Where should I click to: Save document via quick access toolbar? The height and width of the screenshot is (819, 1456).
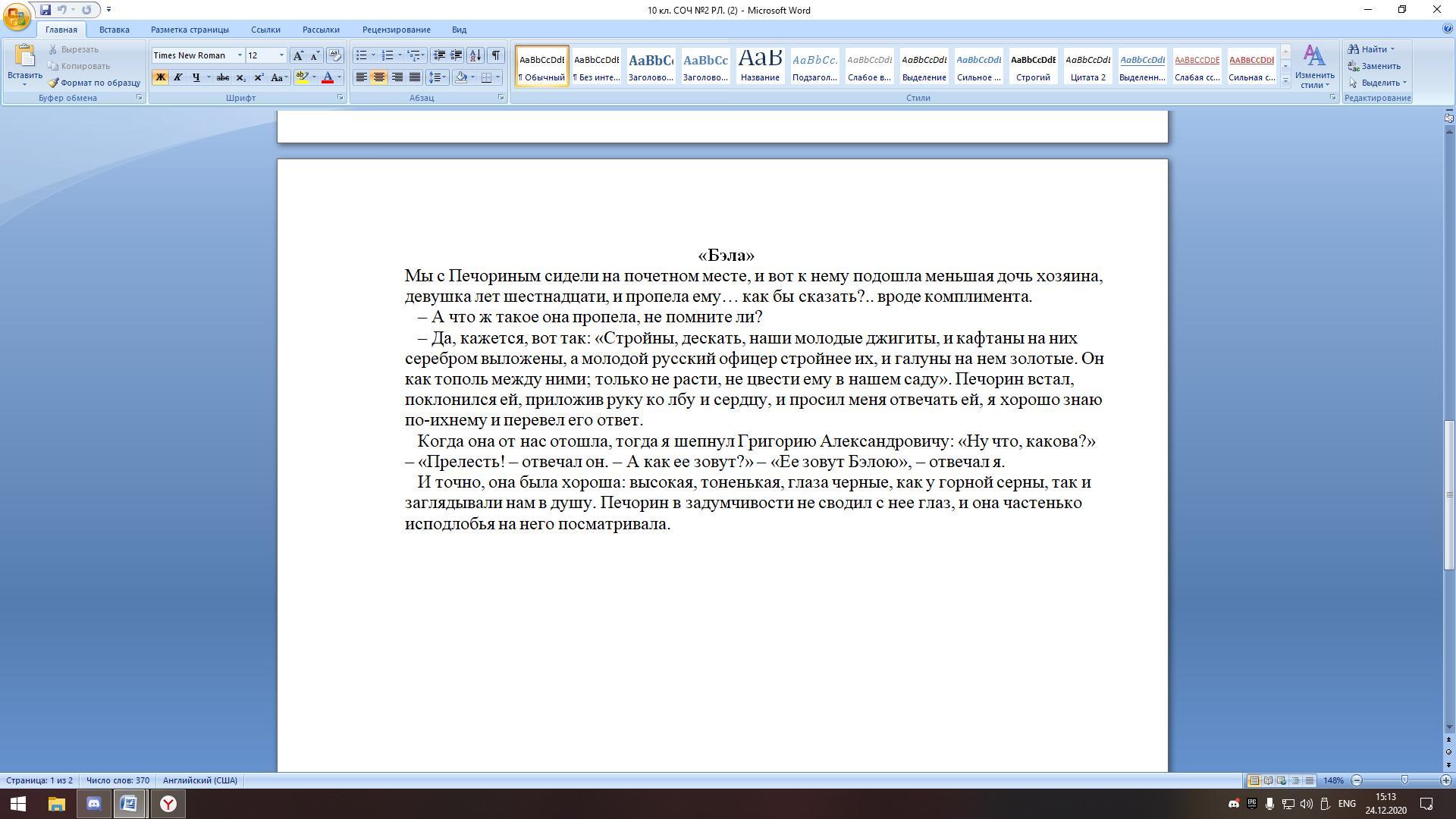(x=45, y=10)
